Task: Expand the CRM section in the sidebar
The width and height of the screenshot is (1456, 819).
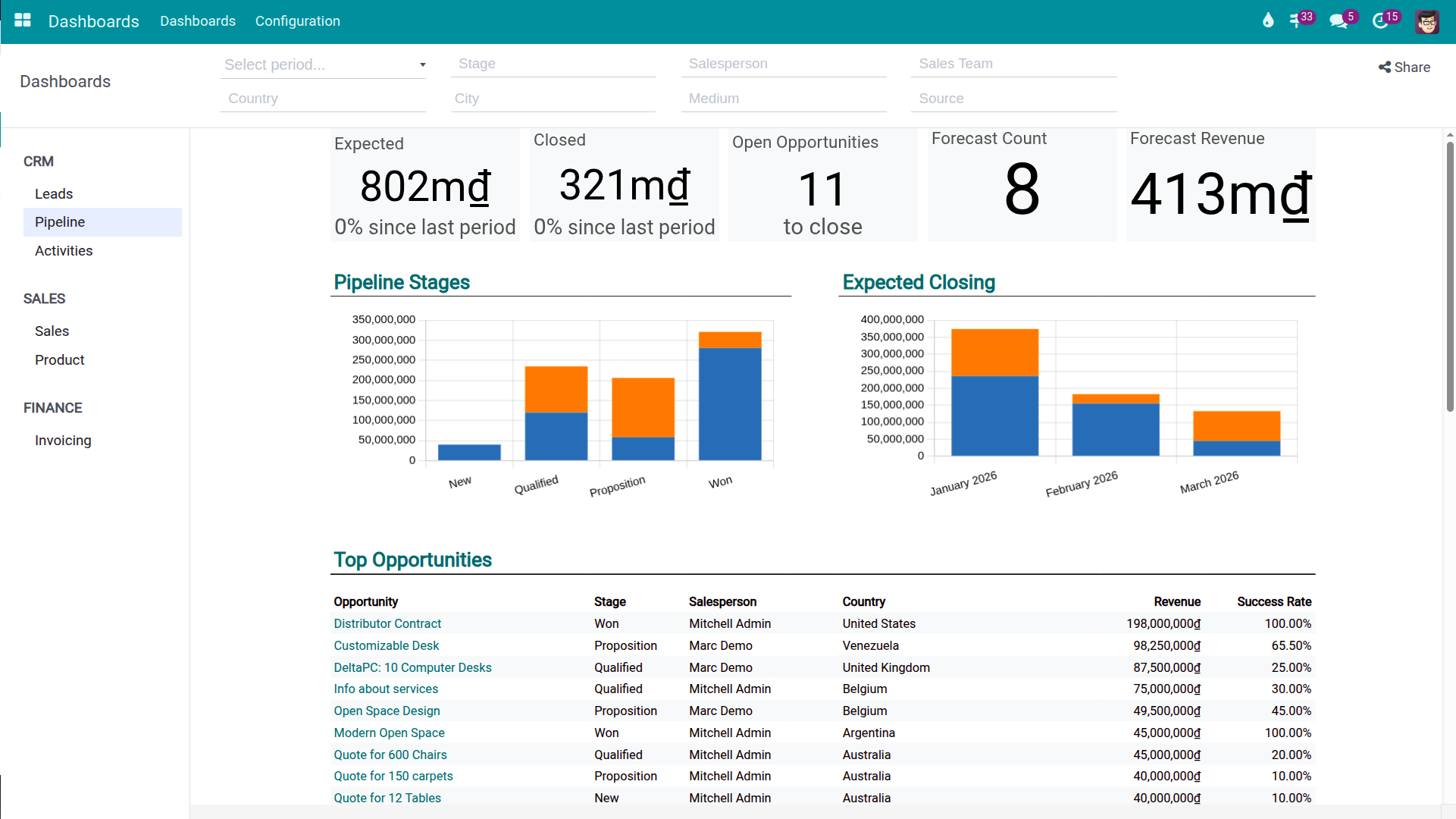Action: (38, 161)
